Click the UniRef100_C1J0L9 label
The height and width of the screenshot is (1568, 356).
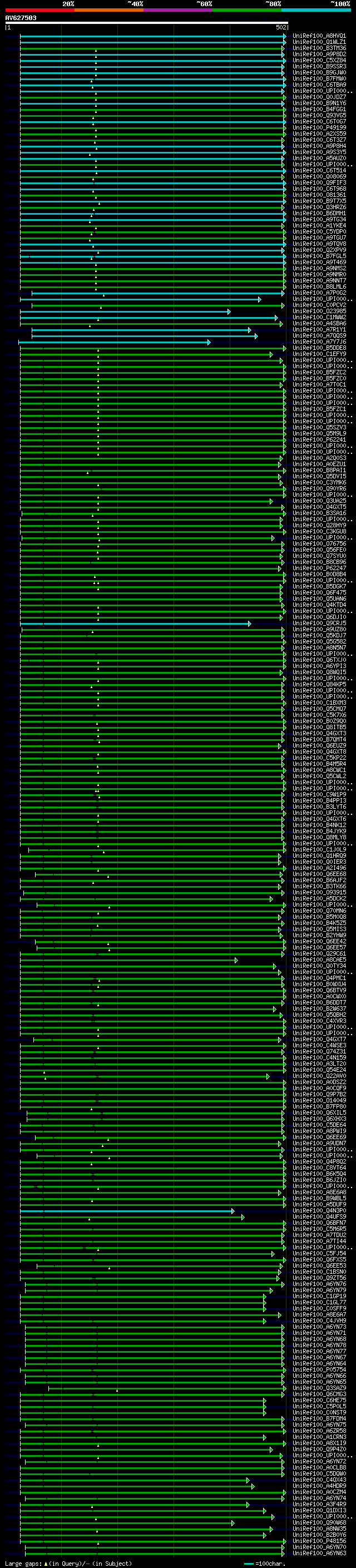pos(319,850)
